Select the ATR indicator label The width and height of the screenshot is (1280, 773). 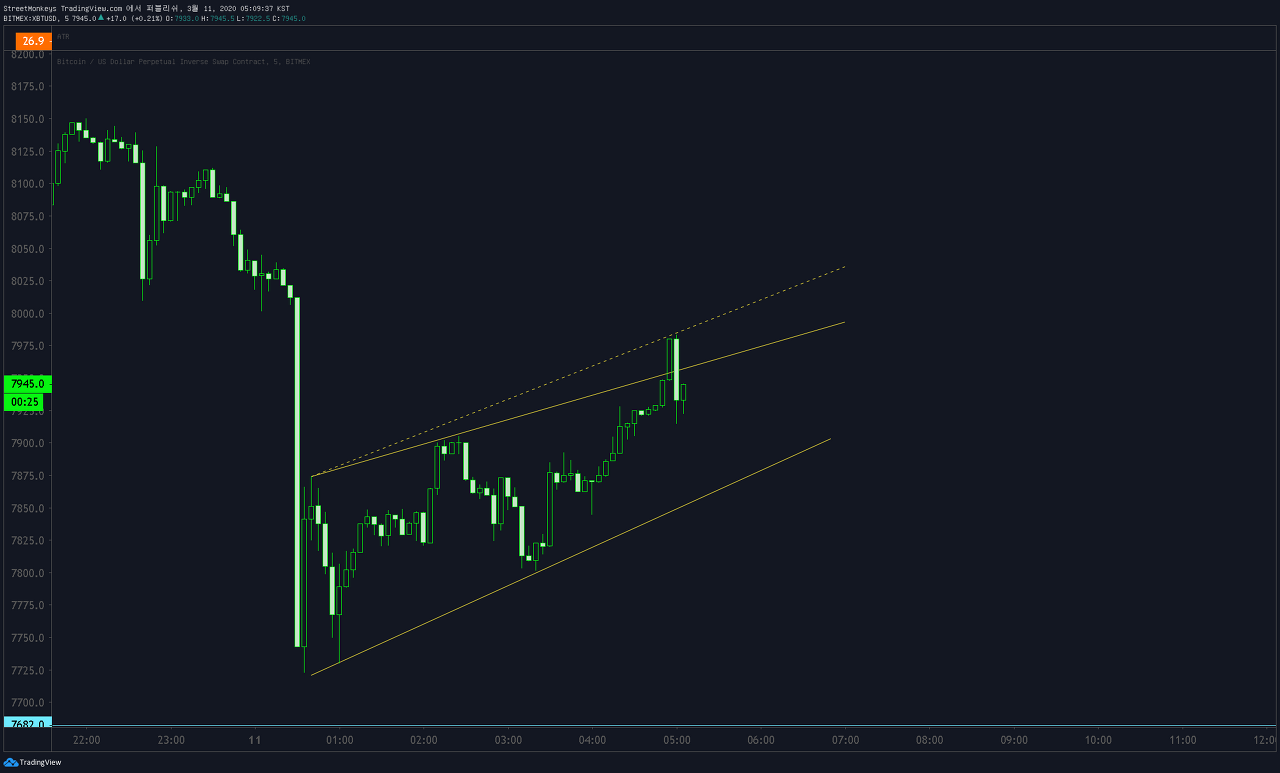pyautogui.click(x=63, y=36)
